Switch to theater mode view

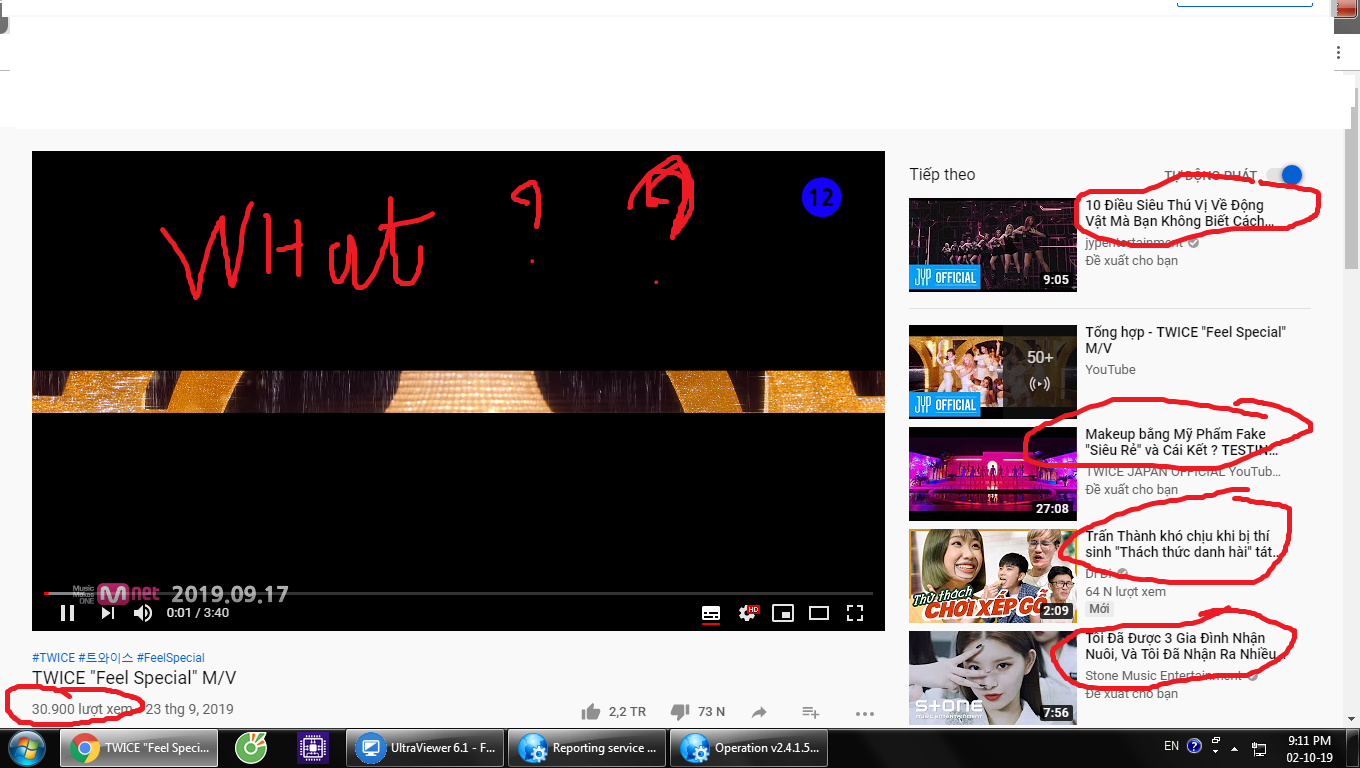[819, 613]
